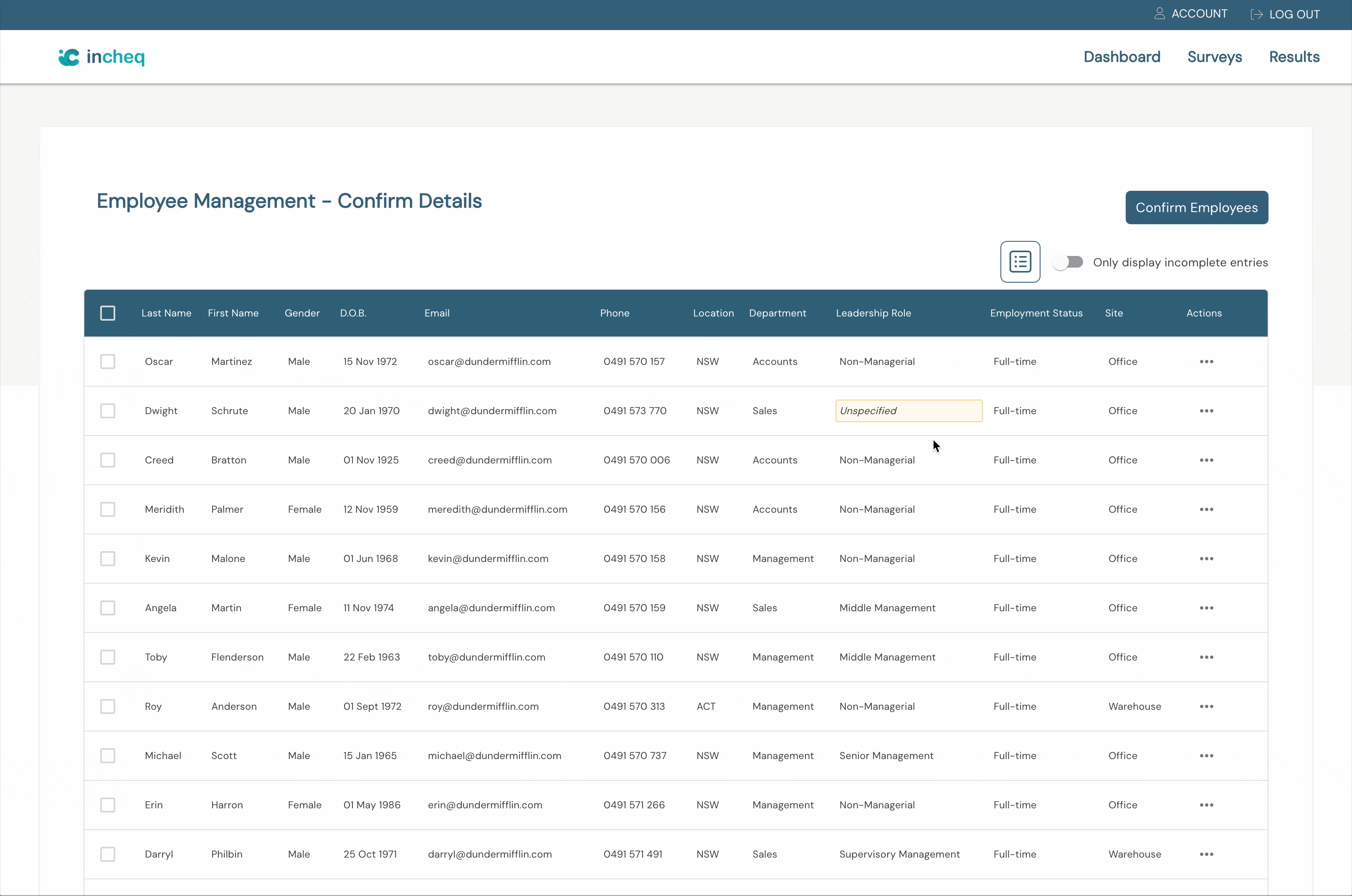
Task: Click phone number 0491 573 770
Action: tap(635, 411)
